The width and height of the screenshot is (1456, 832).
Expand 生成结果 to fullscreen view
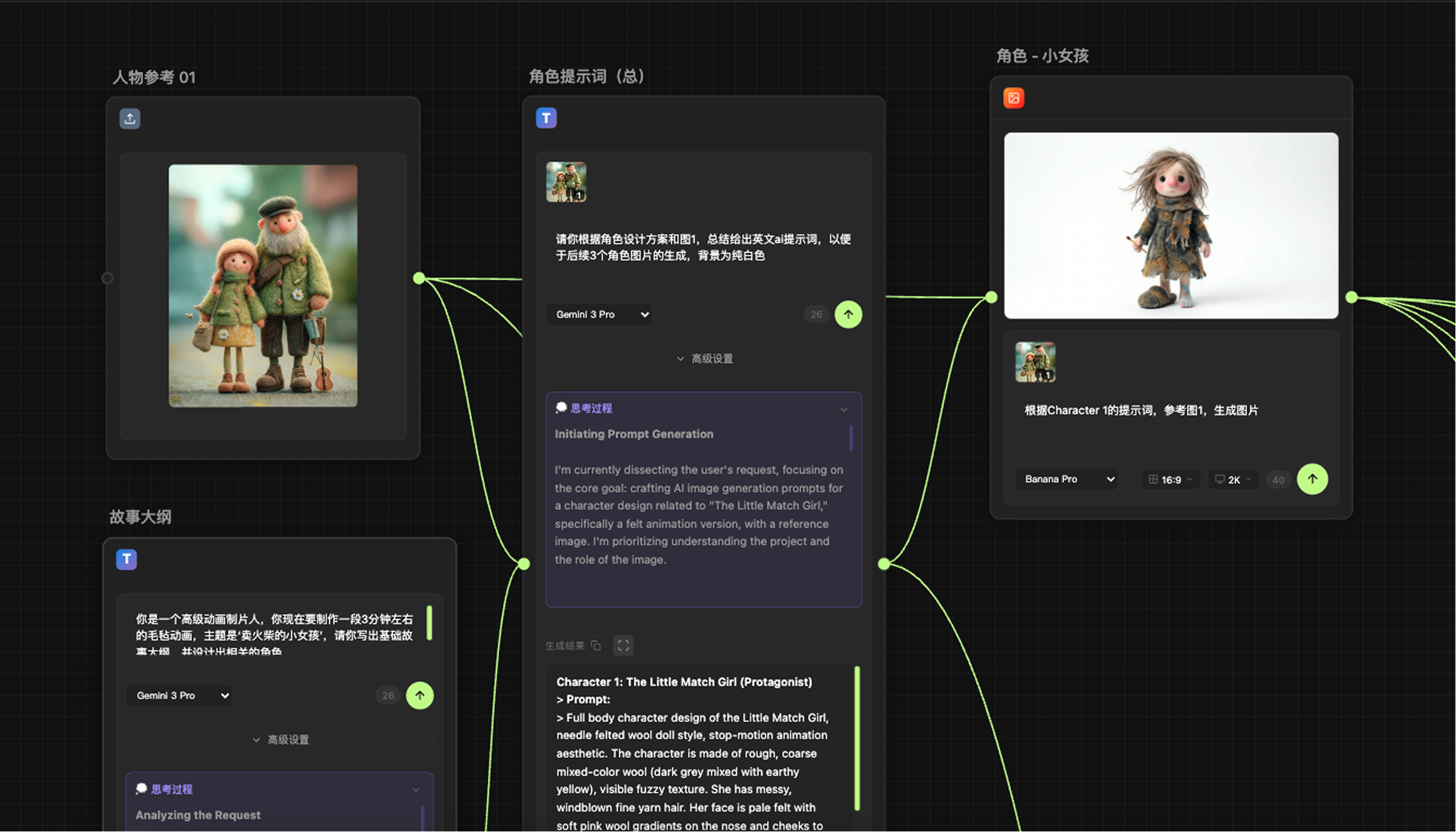[623, 646]
